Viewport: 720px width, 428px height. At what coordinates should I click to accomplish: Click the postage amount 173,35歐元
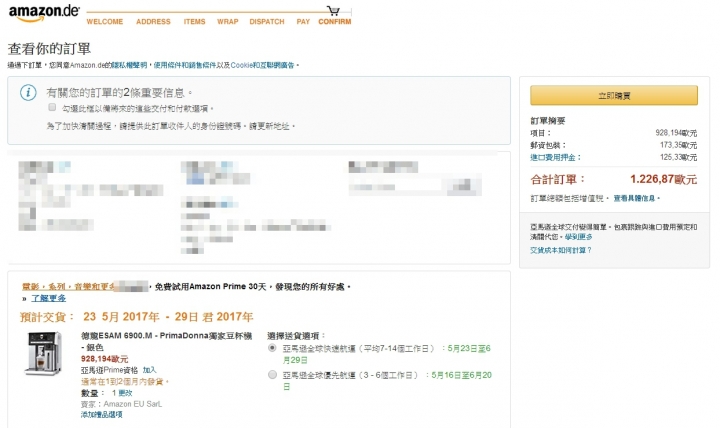(x=678, y=145)
